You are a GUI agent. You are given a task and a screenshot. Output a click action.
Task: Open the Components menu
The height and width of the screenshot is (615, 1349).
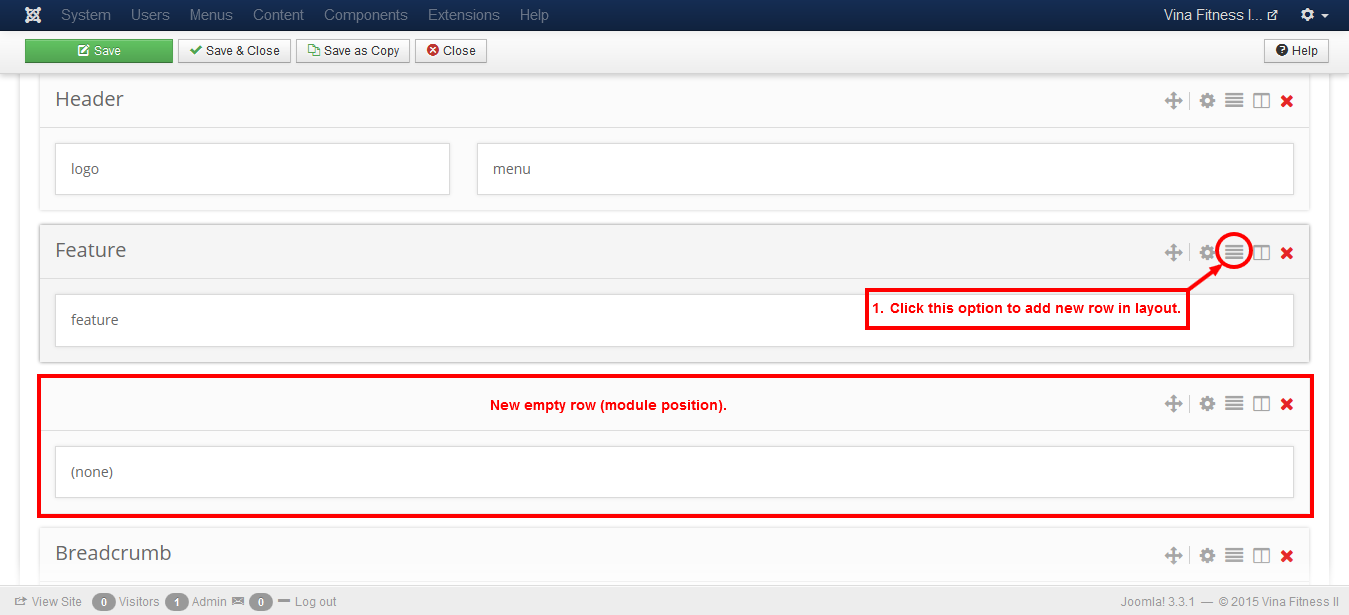coord(366,15)
